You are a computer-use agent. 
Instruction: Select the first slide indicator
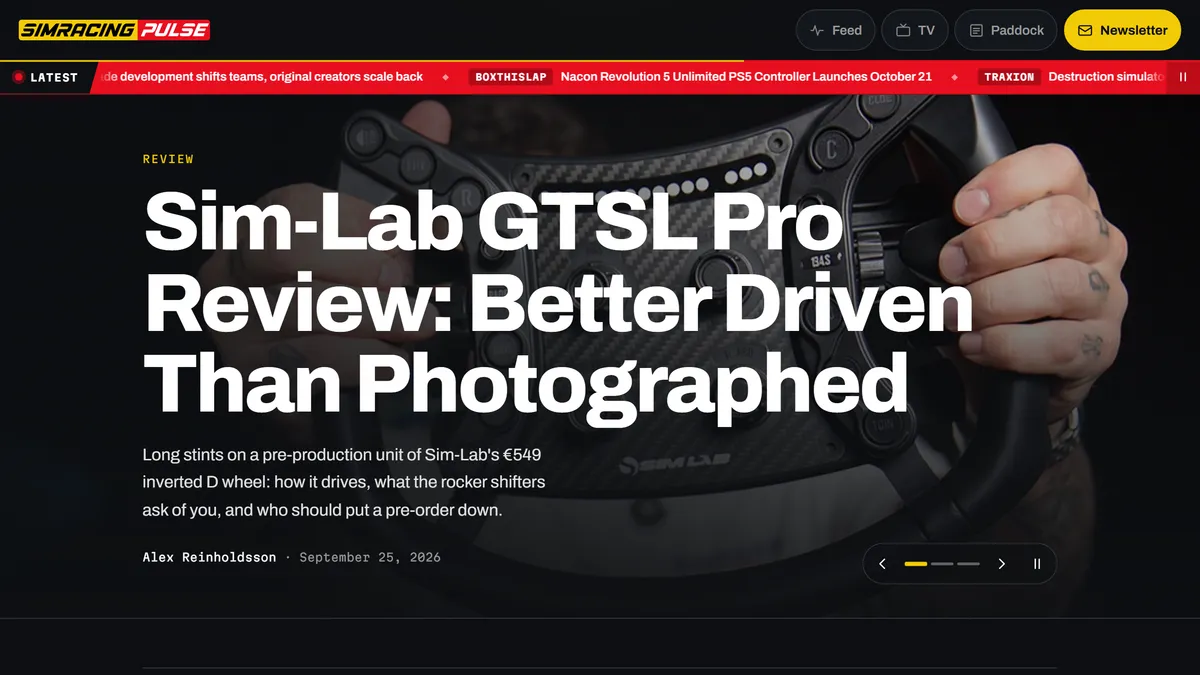pos(916,564)
